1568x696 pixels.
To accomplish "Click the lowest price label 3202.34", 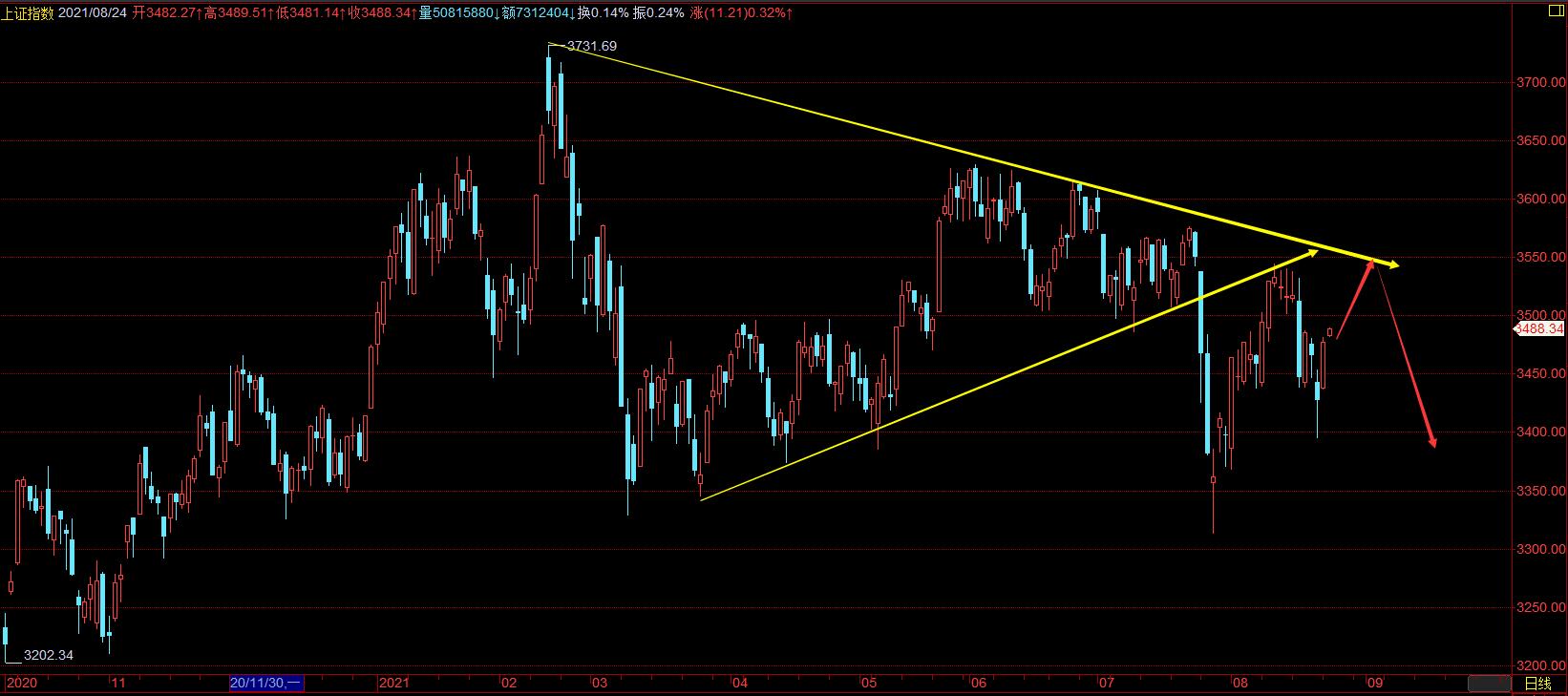I will point(48,655).
